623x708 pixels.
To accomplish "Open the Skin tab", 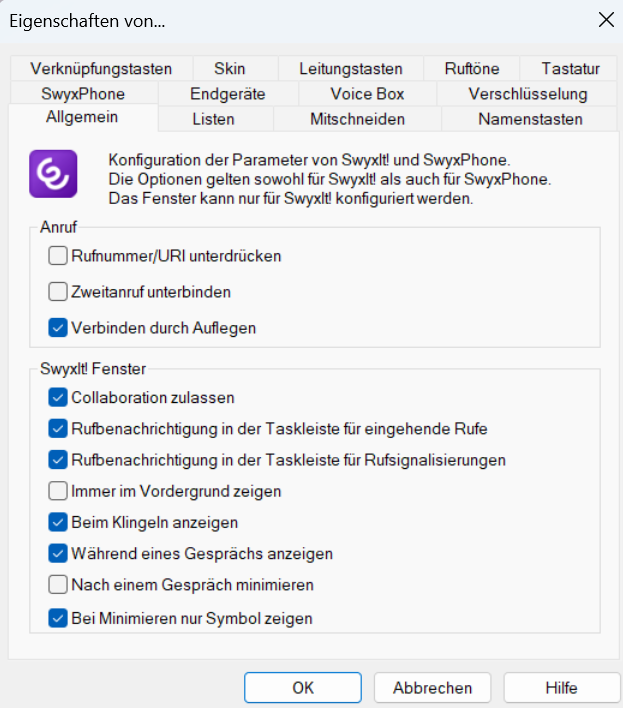I will [x=230, y=69].
